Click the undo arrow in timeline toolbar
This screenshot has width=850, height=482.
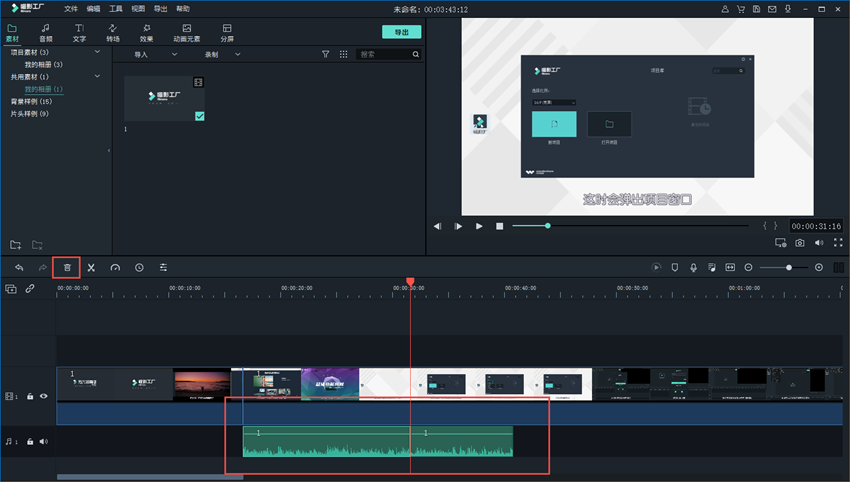point(19,268)
